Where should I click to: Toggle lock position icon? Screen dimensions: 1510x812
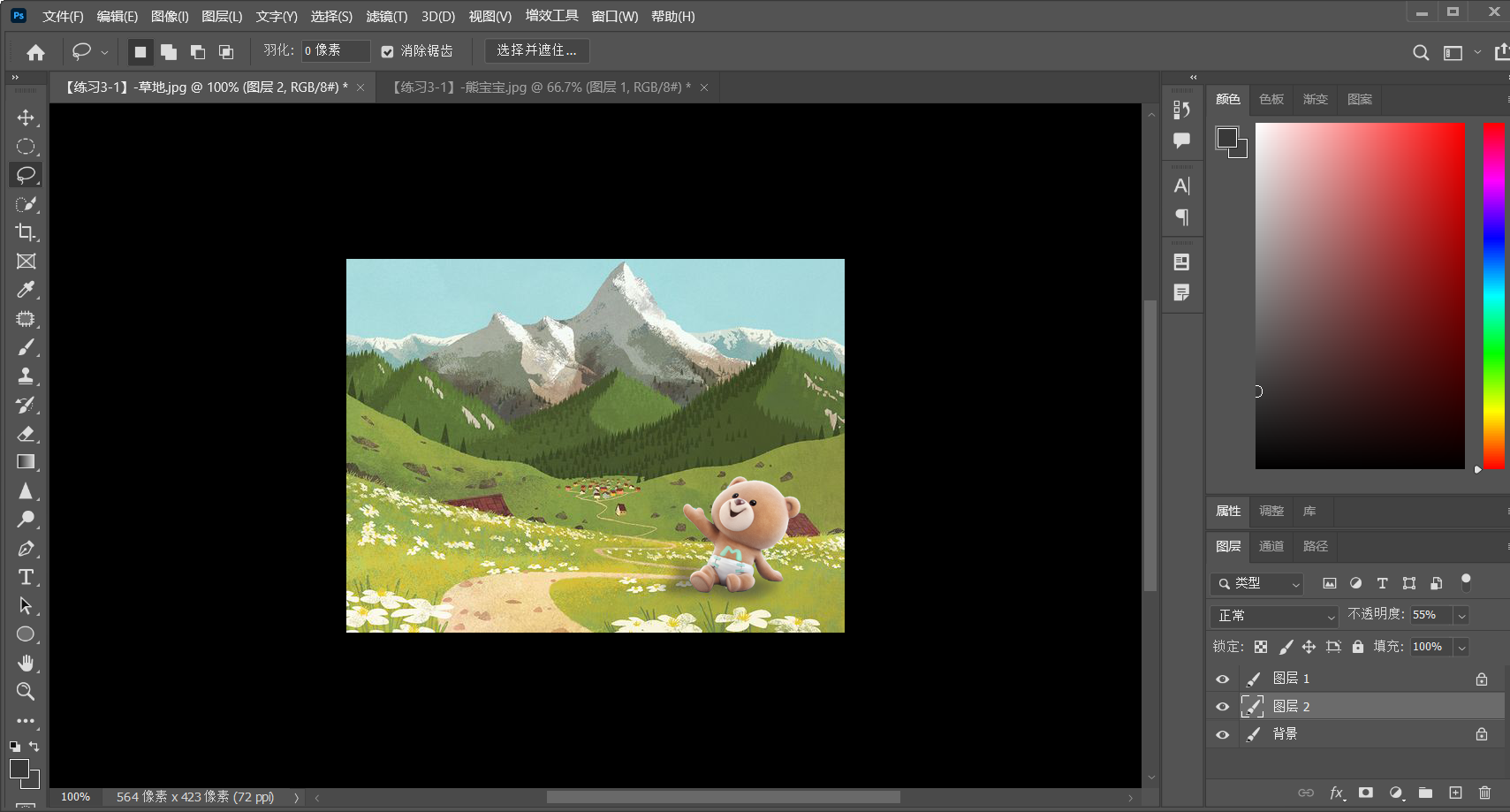tap(1309, 647)
